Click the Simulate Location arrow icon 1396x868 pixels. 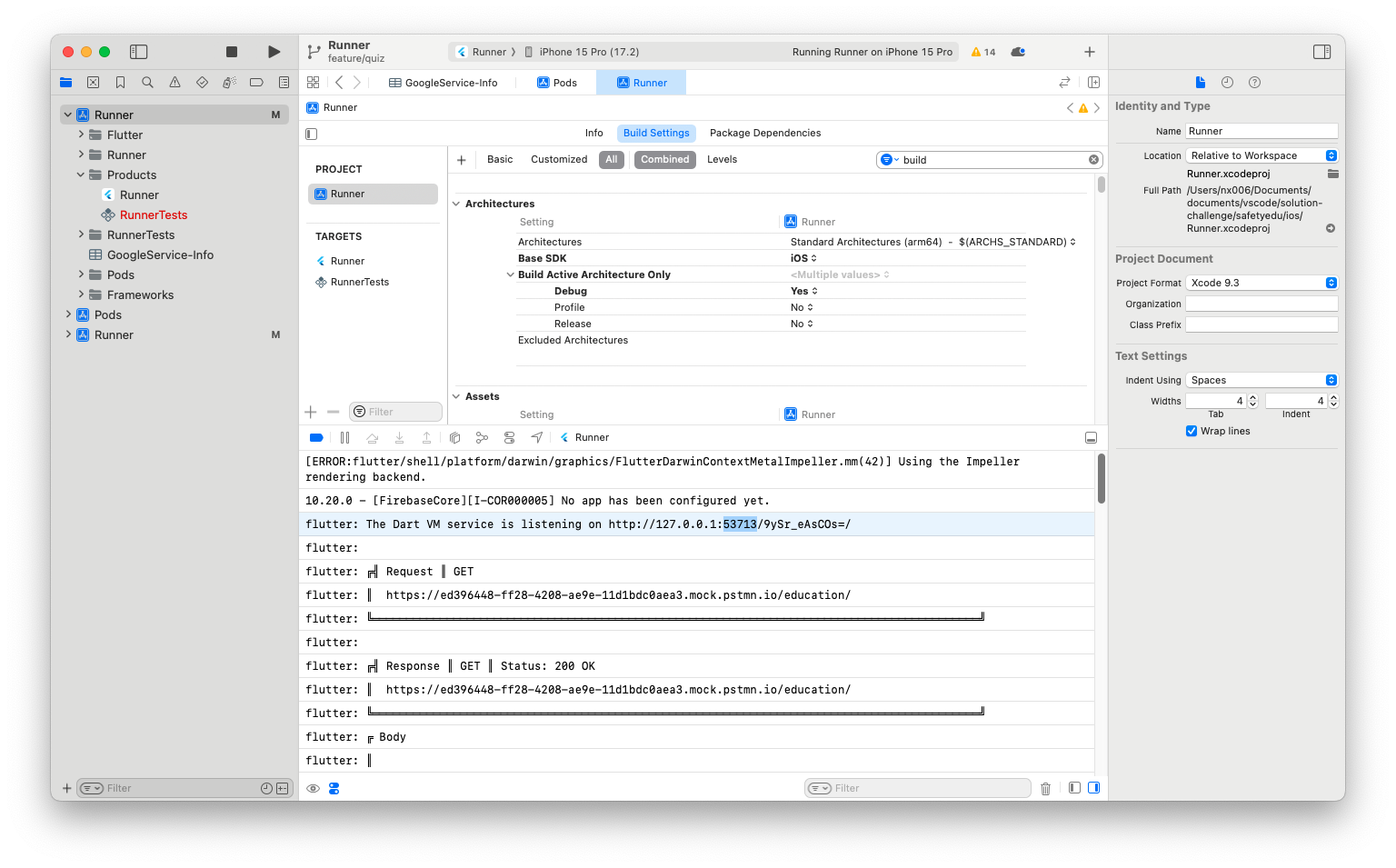pos(536,437)
